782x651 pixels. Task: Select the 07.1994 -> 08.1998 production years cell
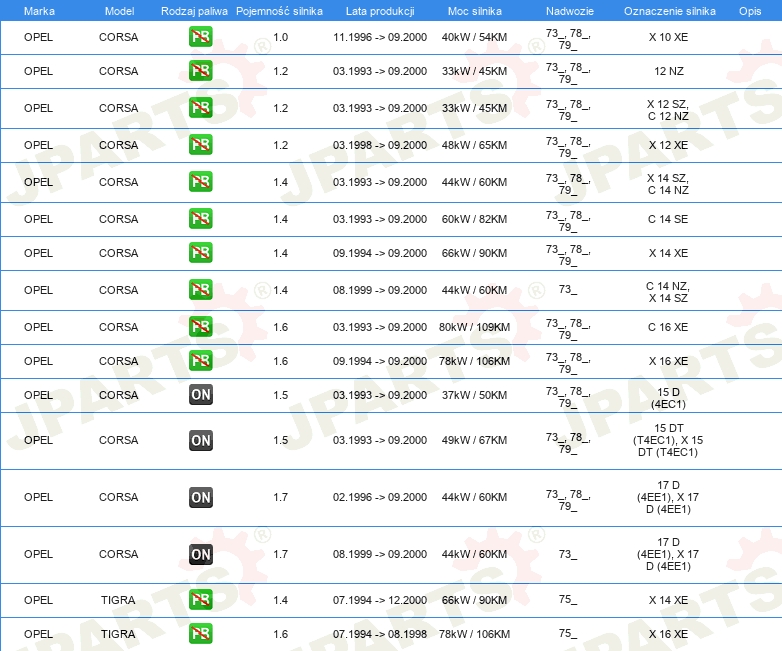380,634
